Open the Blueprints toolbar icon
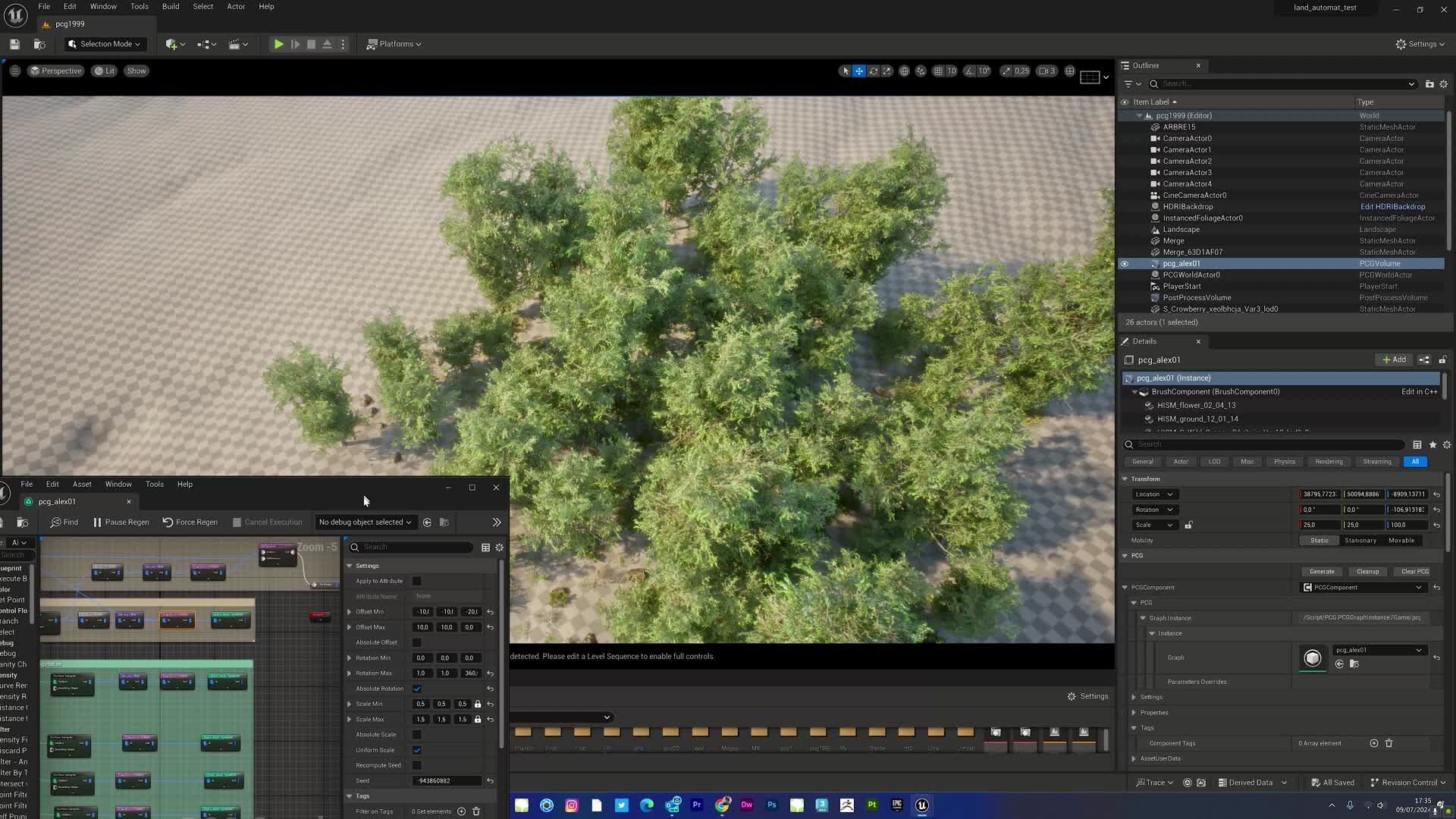The image size is (1456, 819). 203,43
